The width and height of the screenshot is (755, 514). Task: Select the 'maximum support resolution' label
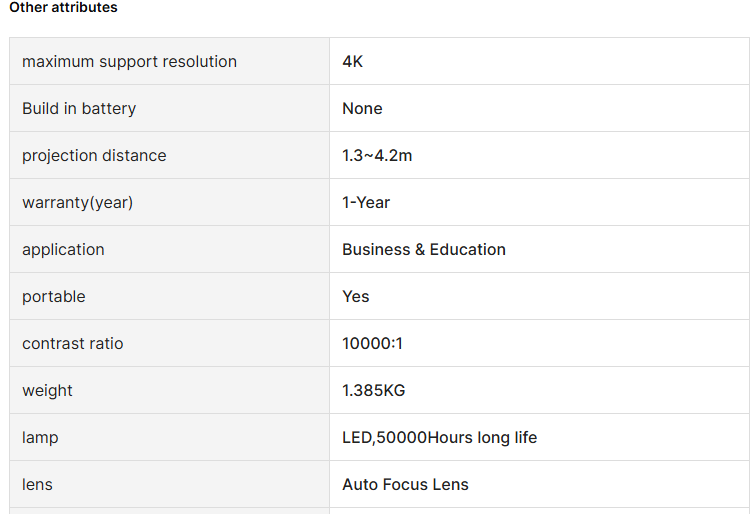tap(129, 62)
